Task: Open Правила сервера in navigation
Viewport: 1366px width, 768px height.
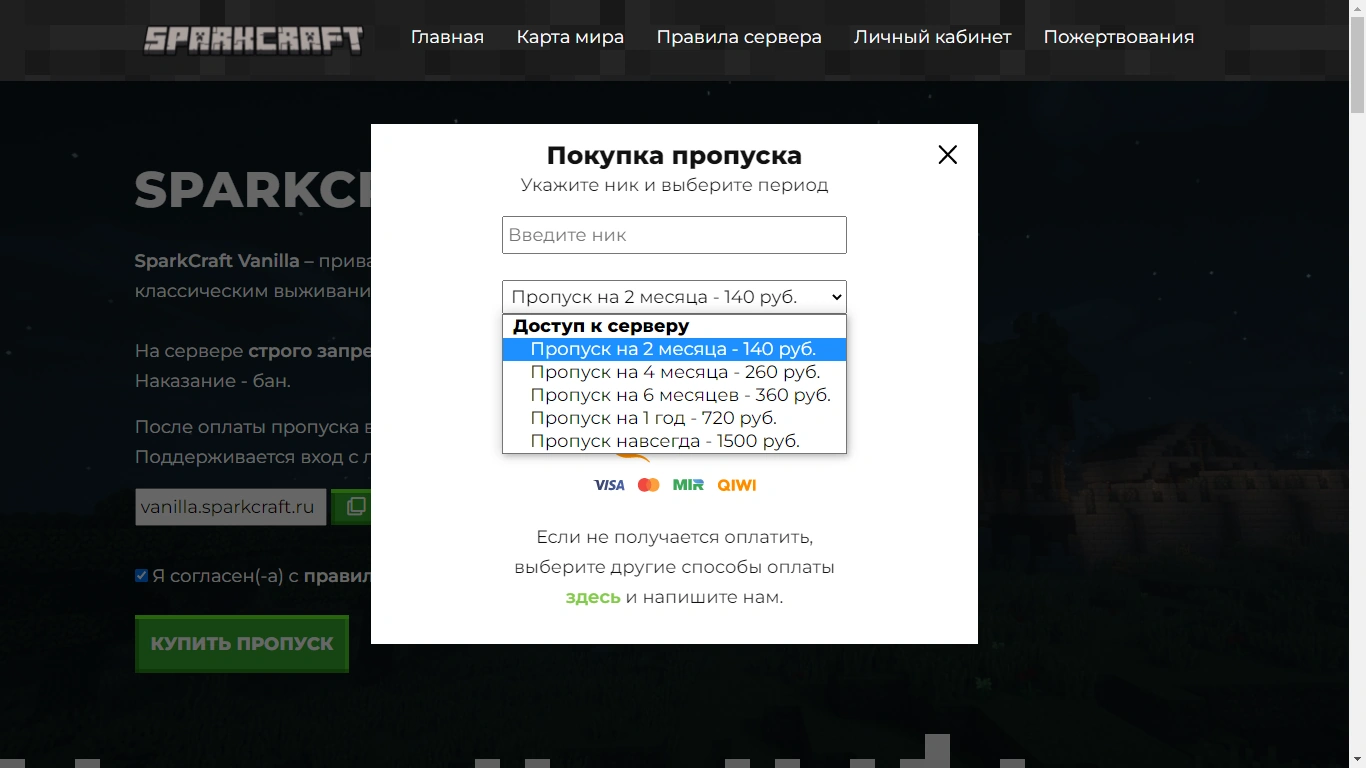Action: point(739,37)
